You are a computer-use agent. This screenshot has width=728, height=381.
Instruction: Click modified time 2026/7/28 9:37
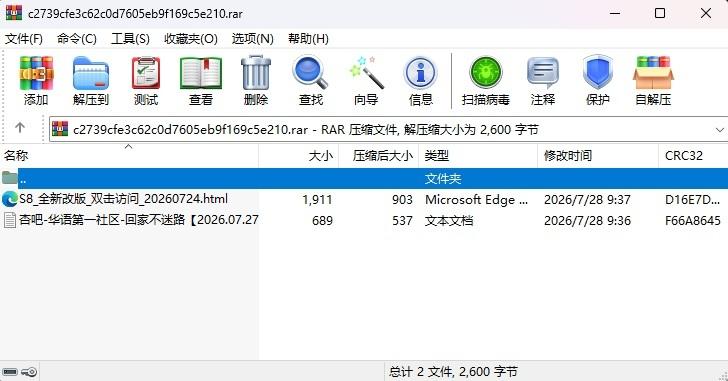(587, 200)
